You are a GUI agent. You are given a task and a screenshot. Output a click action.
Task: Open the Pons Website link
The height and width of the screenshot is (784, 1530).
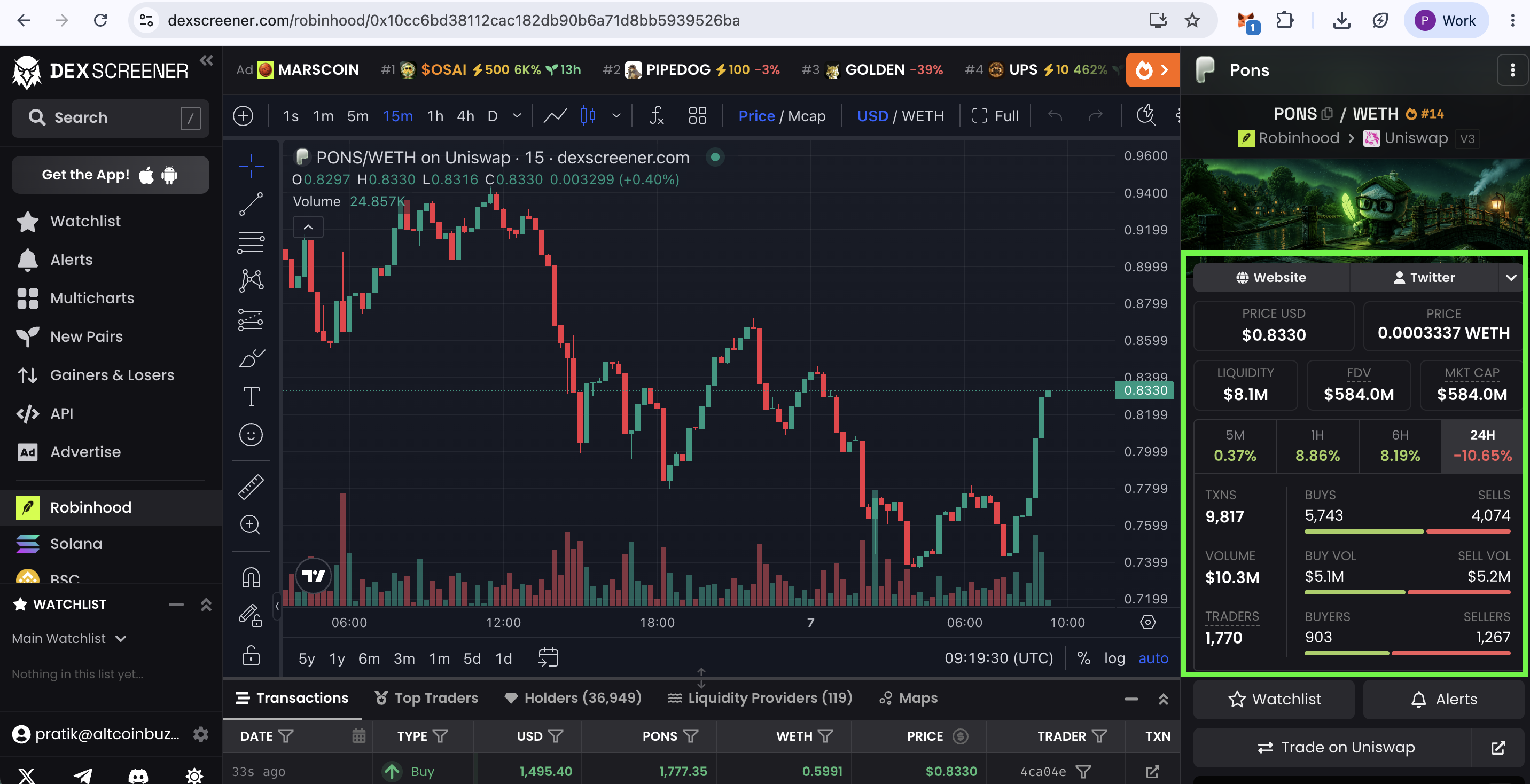(1271, 277)
